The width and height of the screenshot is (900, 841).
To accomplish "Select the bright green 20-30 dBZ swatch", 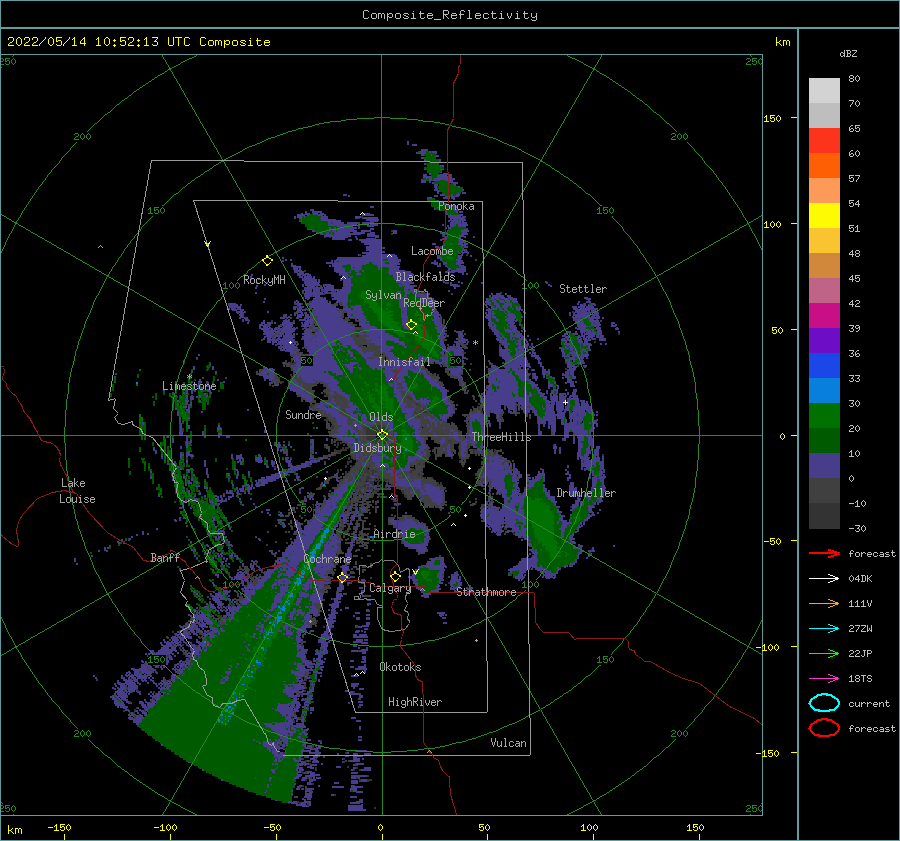I will click(824, 416).
